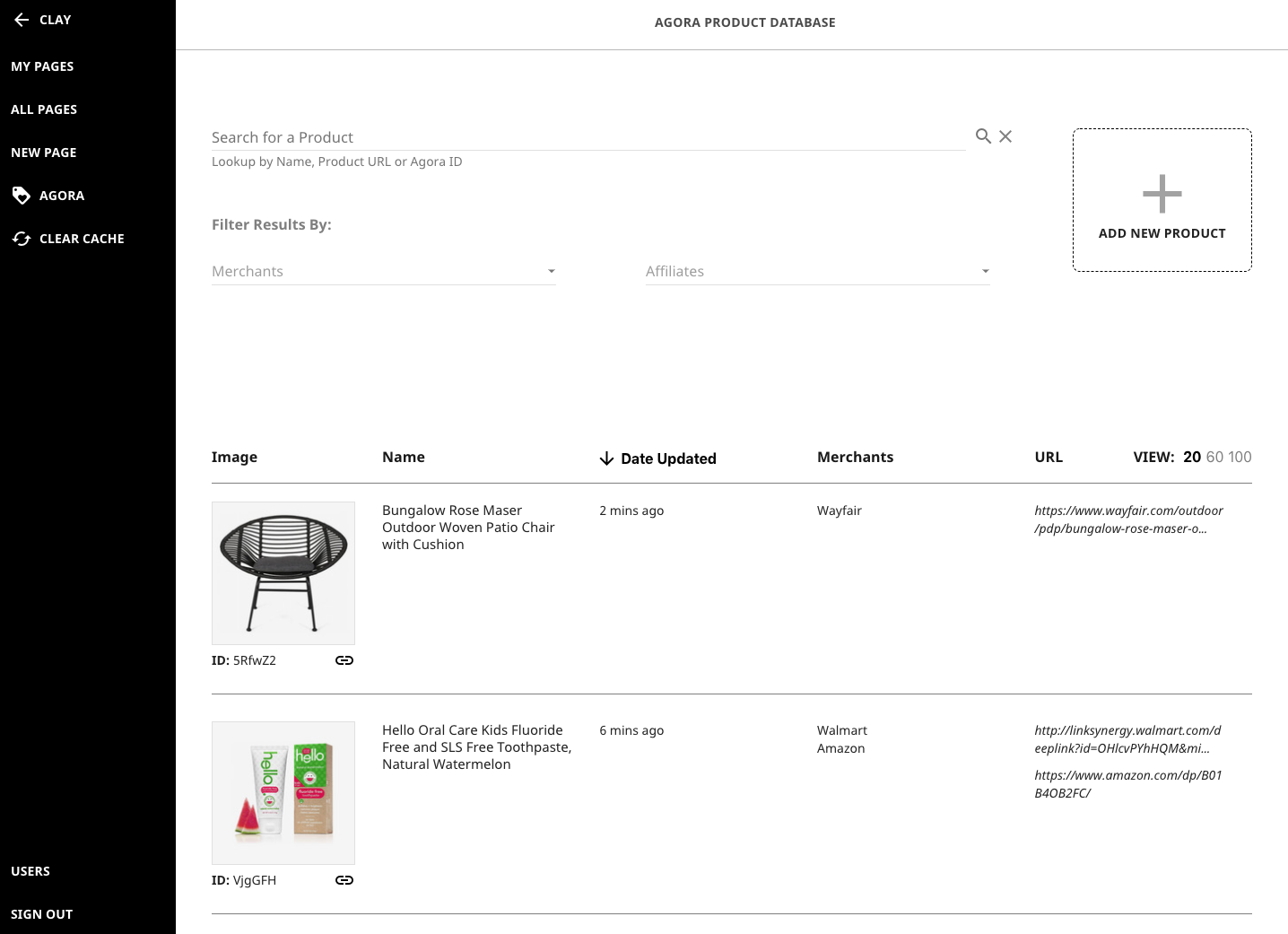This screenshot has width=1288, height=934.
Task: Copy link icon for product VjgGFH
Action: pyautogui.click(x=344, y=880)
